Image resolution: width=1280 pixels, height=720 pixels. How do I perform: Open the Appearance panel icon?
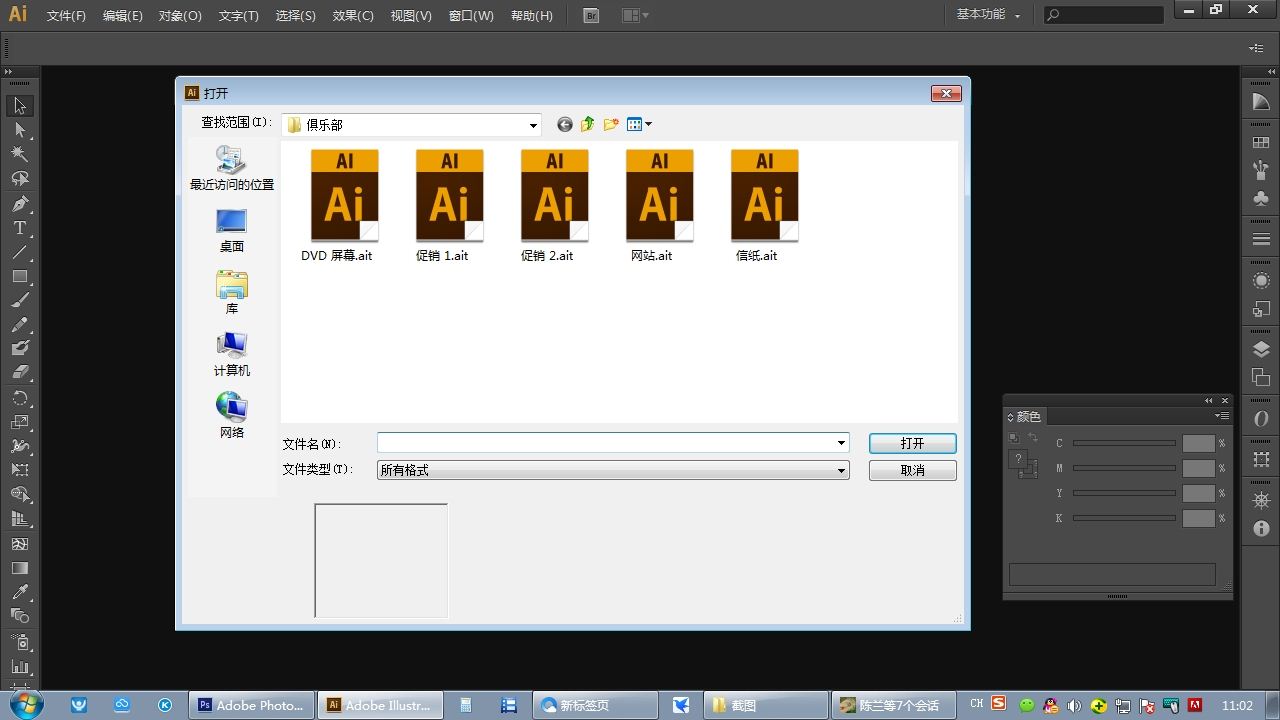pos(1261,281)
